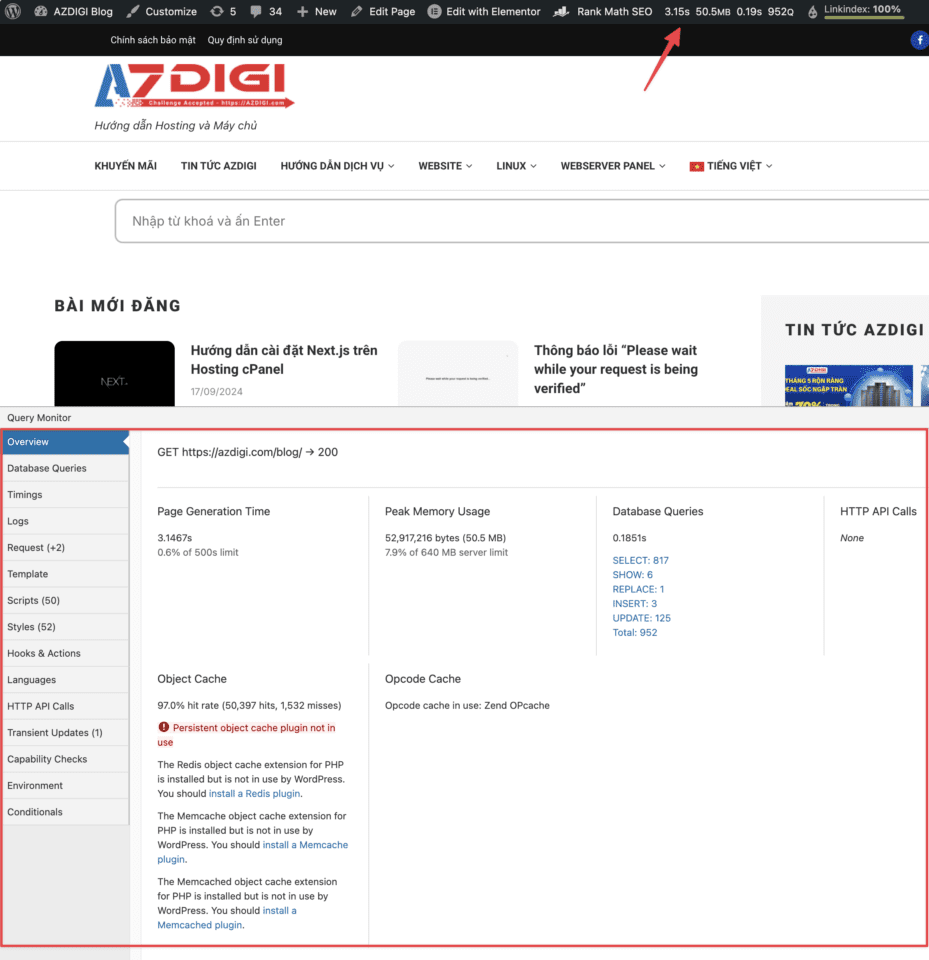The width and height of the screenshot is (929, 960).
Task: Click the plus New content icon
Action: pyautogui.click(x=303, y=11)
